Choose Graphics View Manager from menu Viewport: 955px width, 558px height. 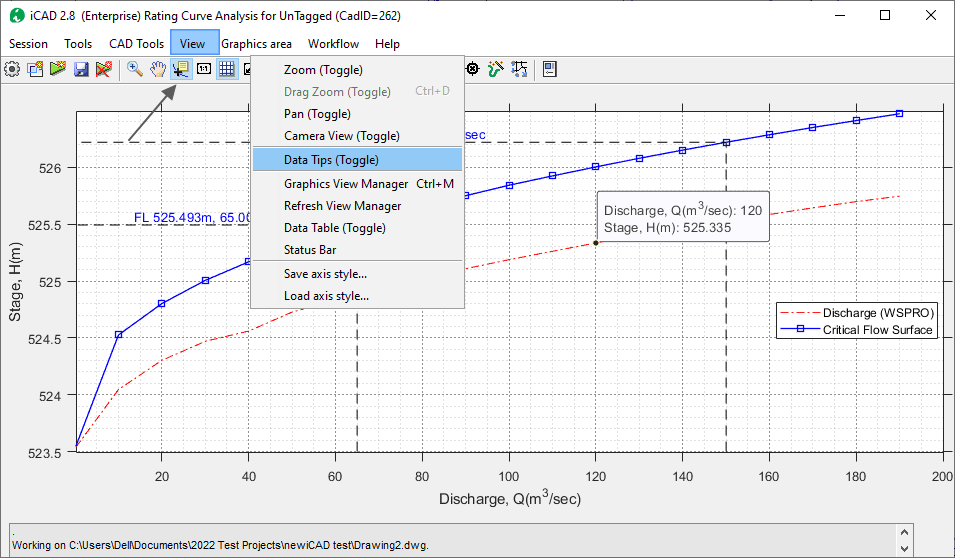346,184
